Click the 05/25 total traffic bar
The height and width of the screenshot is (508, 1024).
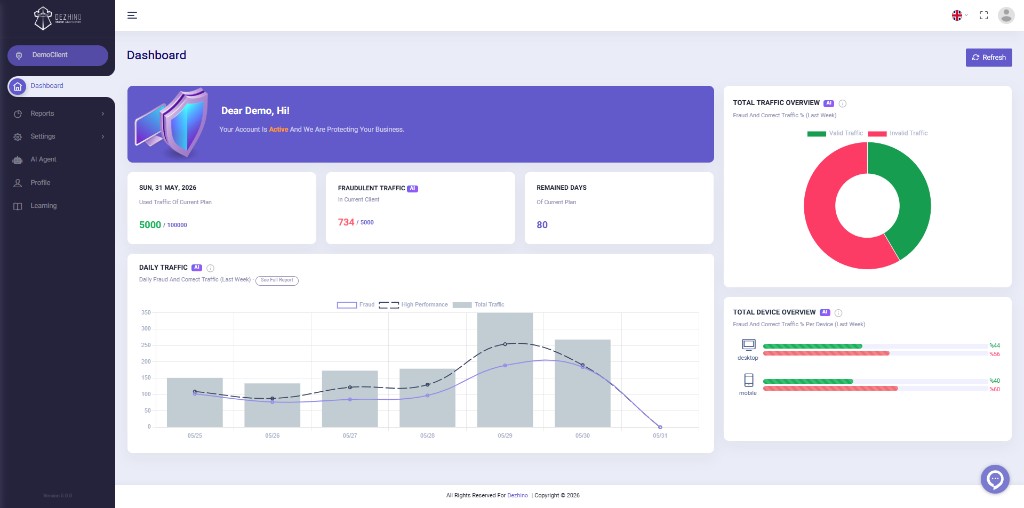195,402
